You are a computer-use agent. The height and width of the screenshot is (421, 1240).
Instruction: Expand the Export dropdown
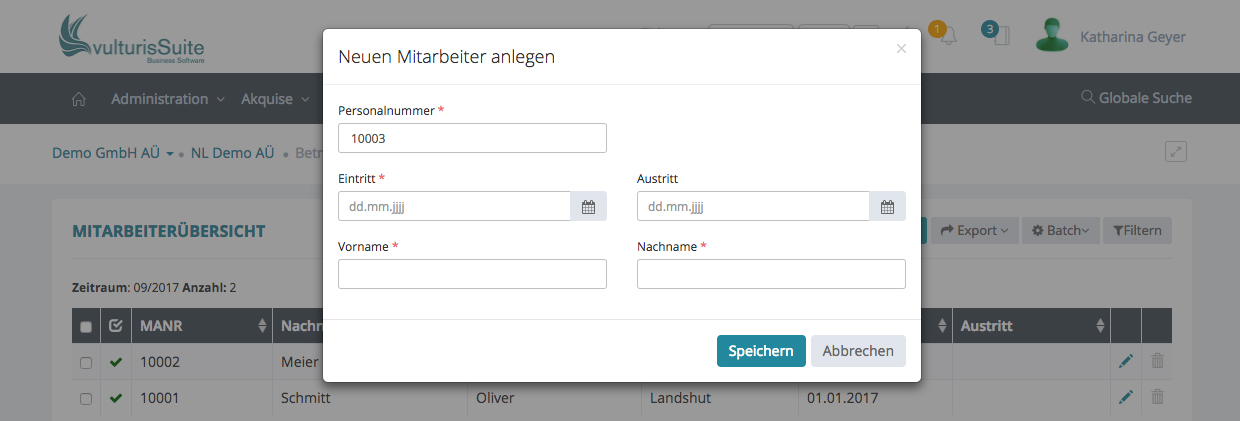pyautogui.click(x=974, y=231)
